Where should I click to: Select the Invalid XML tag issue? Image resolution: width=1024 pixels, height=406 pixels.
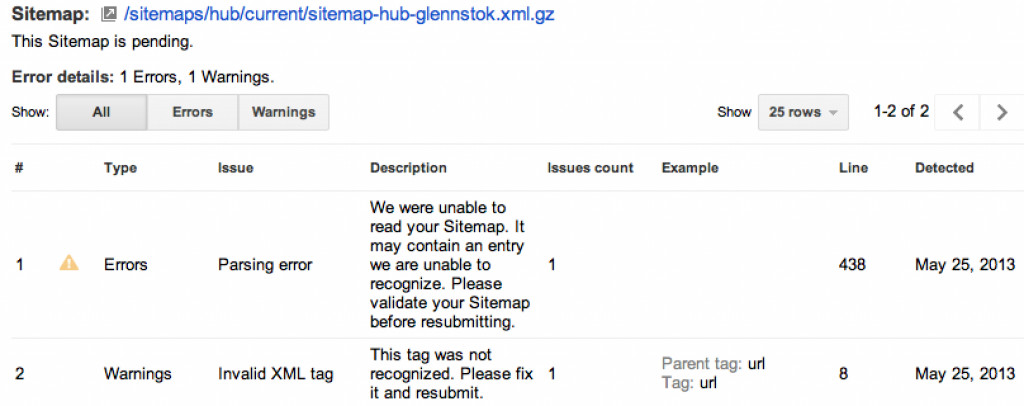(x=276, y=374)
